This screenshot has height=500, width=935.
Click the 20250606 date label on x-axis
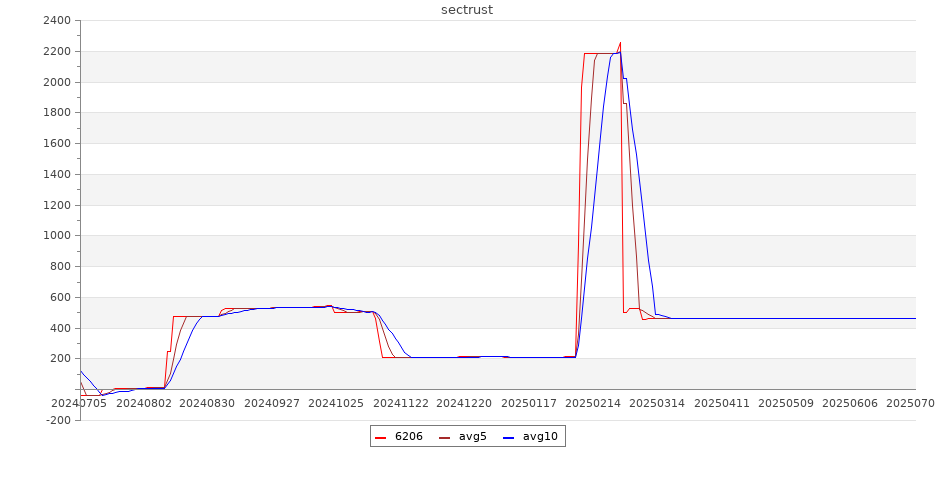coord(850,403)
